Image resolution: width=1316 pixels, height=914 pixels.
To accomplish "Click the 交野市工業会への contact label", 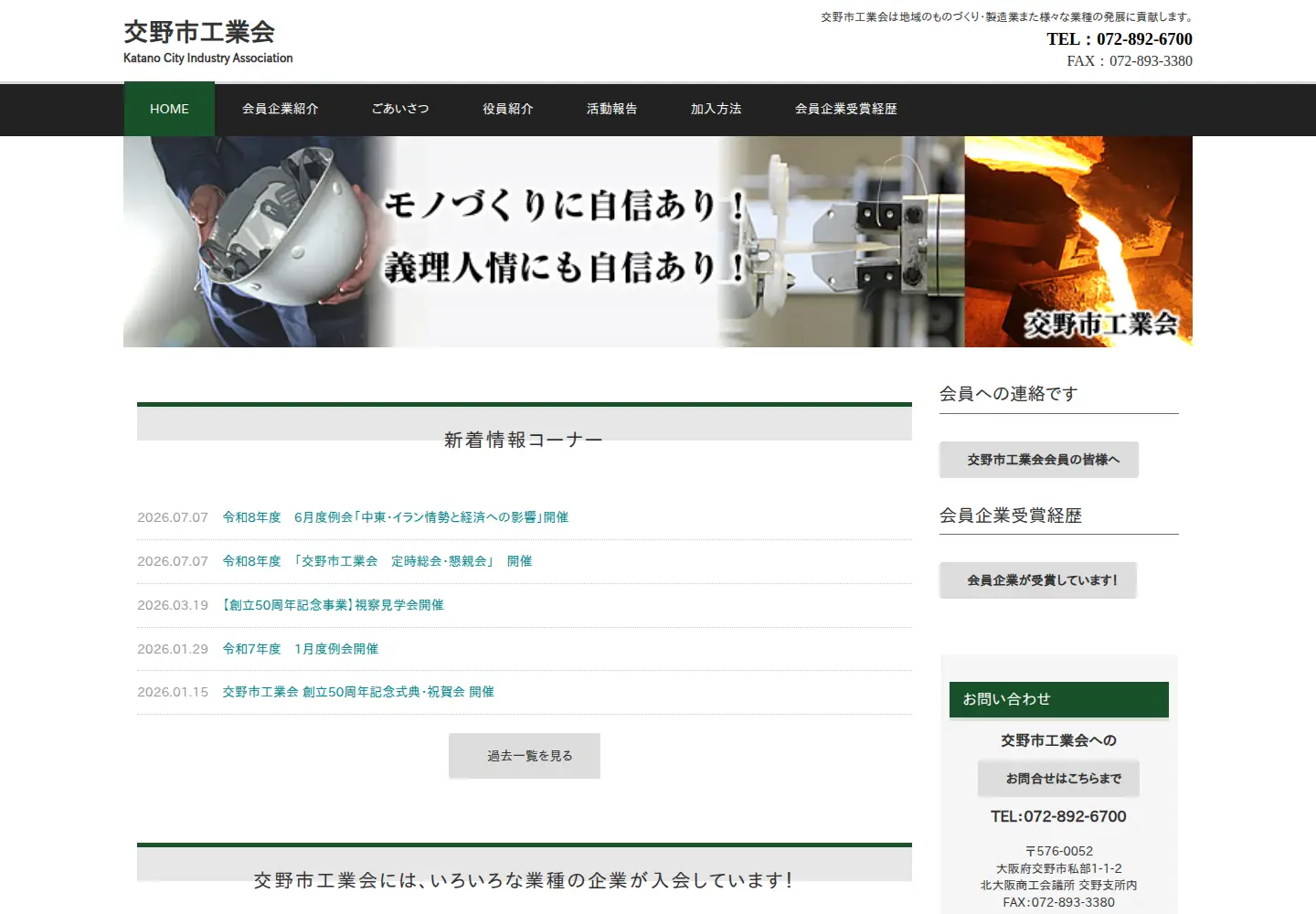I will [x=1059, y=740].
